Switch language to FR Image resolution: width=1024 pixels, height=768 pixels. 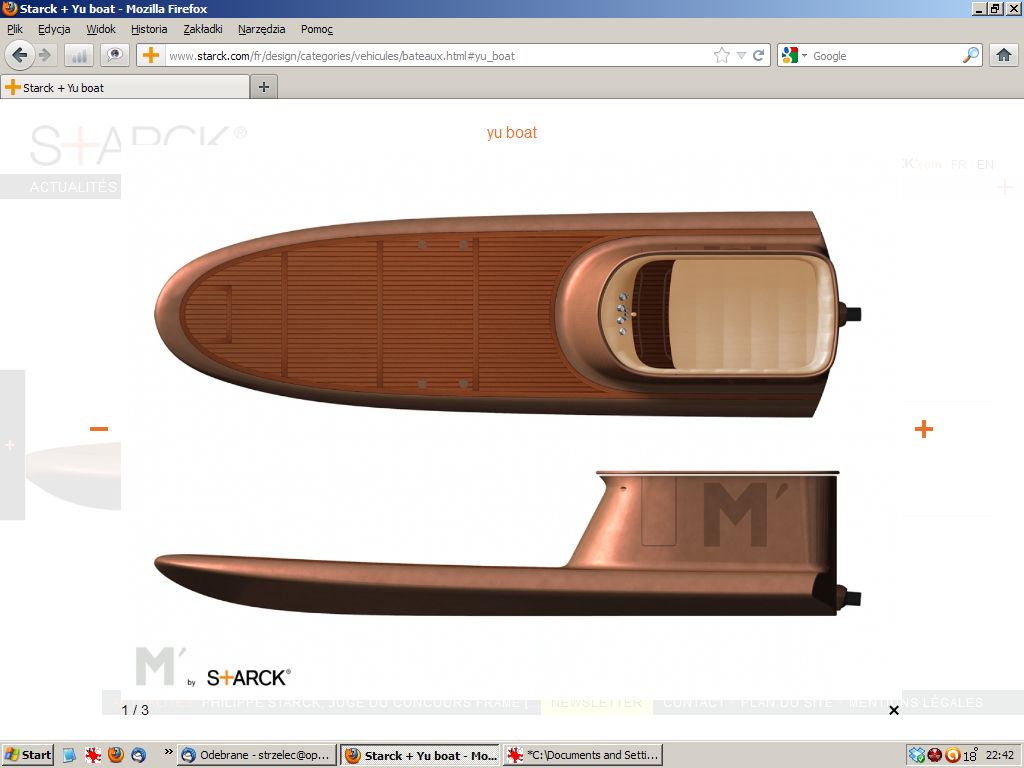click(959, 165)
